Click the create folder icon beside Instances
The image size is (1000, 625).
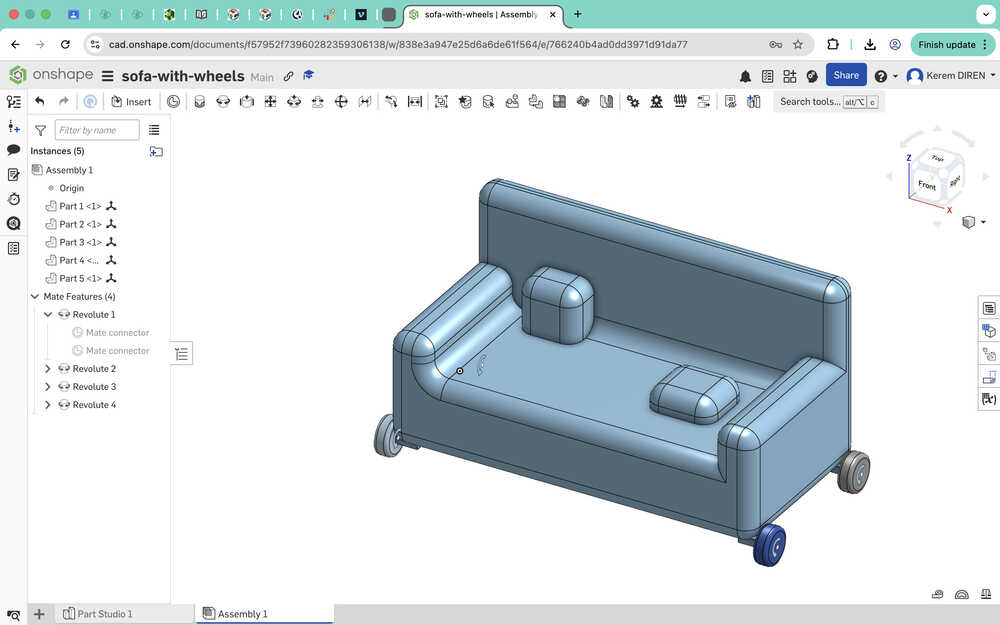coord(156,151)
